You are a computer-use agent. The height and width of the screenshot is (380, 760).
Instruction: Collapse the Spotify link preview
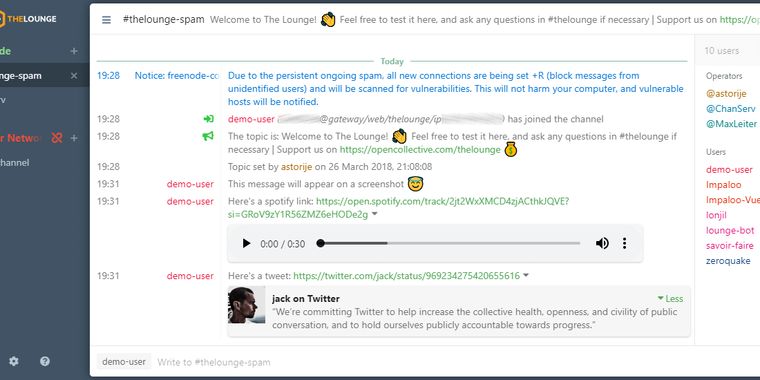click(x=374, y=214)
